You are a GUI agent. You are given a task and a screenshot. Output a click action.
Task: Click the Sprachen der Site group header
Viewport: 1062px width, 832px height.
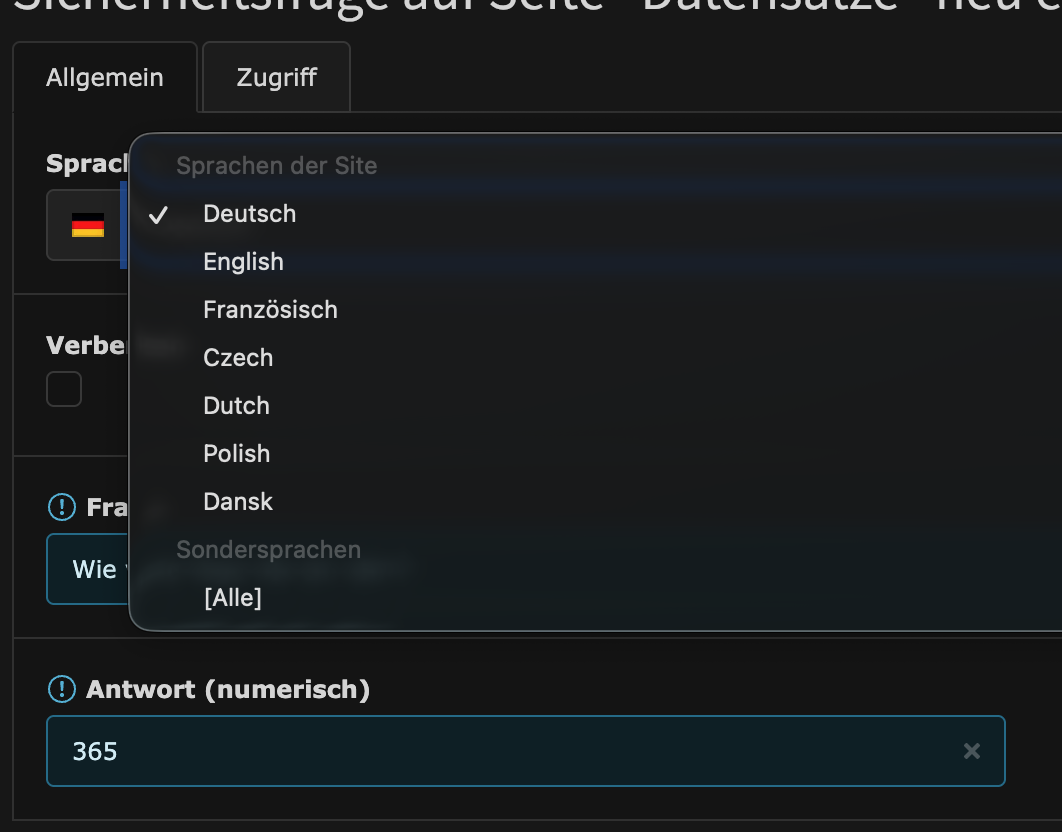277,166
